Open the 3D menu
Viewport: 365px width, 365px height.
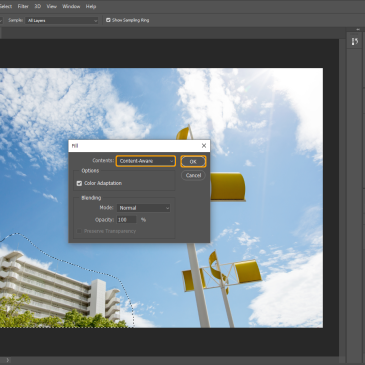38,6
